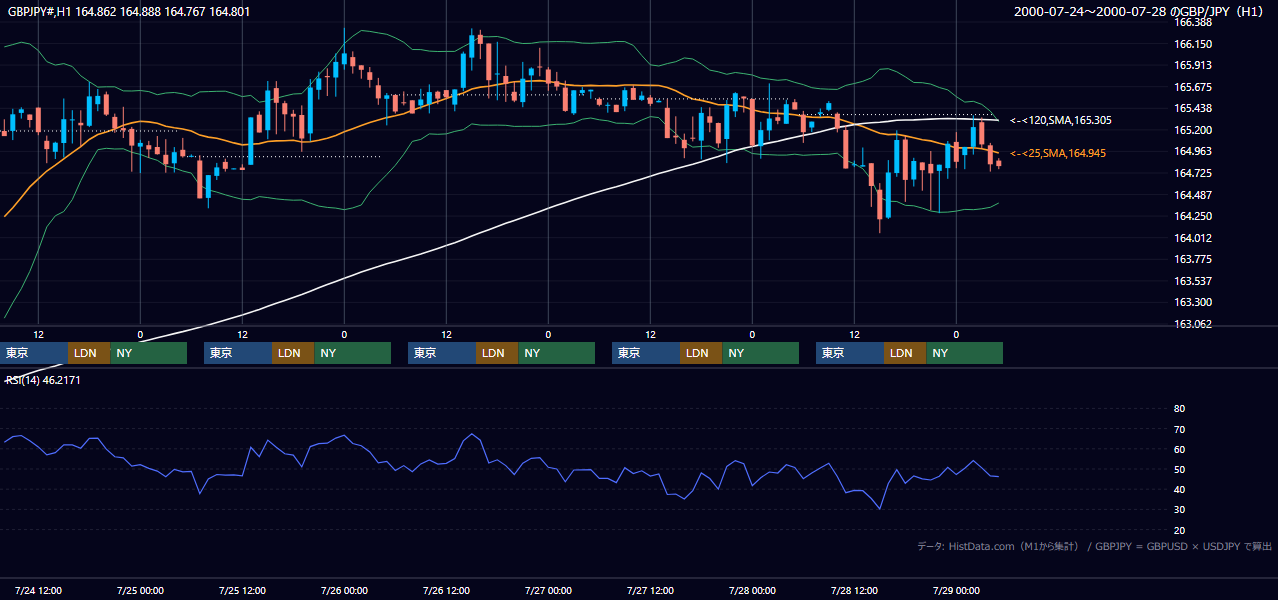
Task: Click the 7/24 12:00 time label
Action: point(38,590)
